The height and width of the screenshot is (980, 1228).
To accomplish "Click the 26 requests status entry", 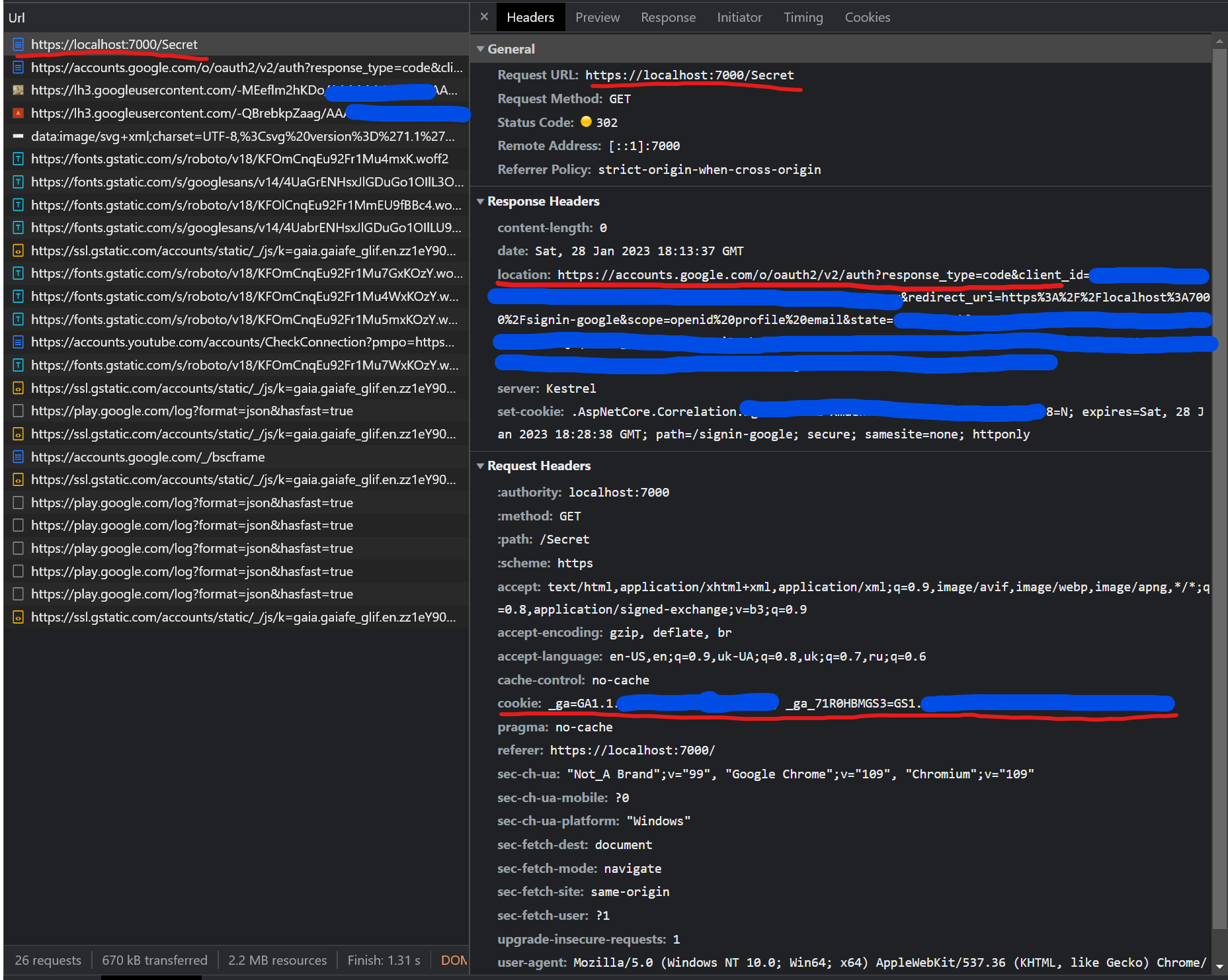I will coord(48,960).
